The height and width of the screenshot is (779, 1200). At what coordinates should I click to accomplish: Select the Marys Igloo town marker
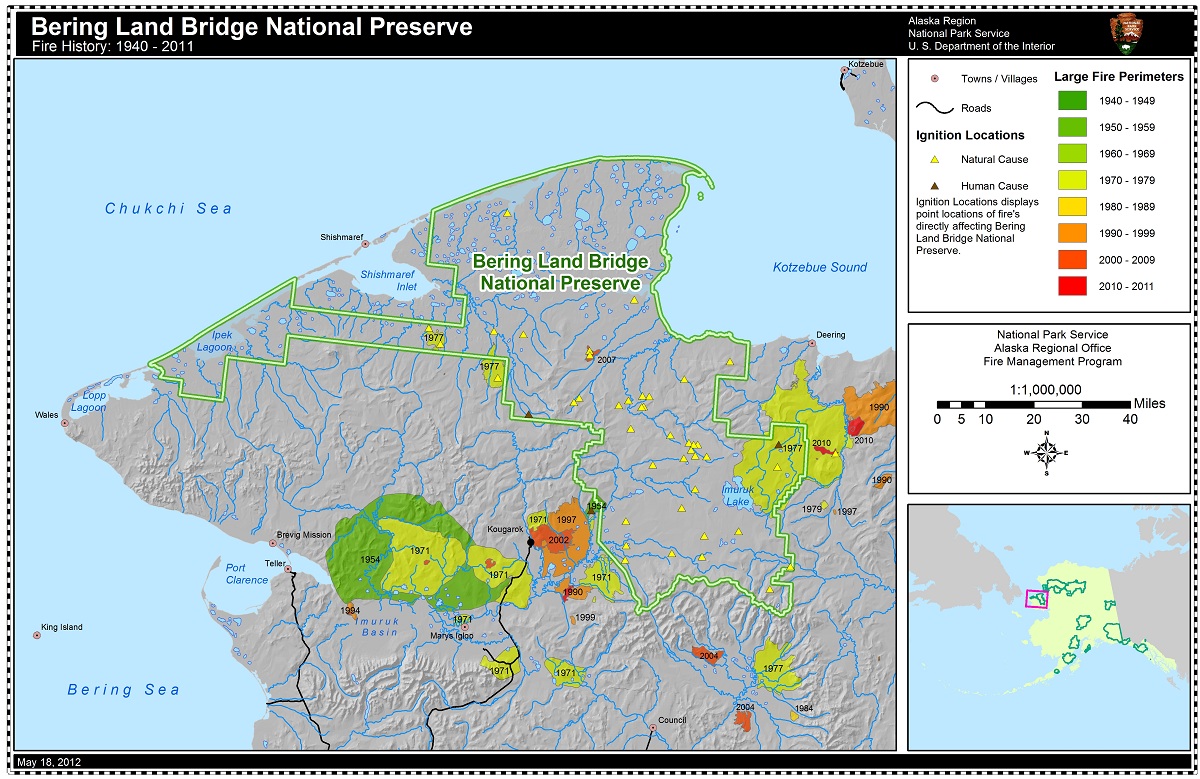pos(463,625)
